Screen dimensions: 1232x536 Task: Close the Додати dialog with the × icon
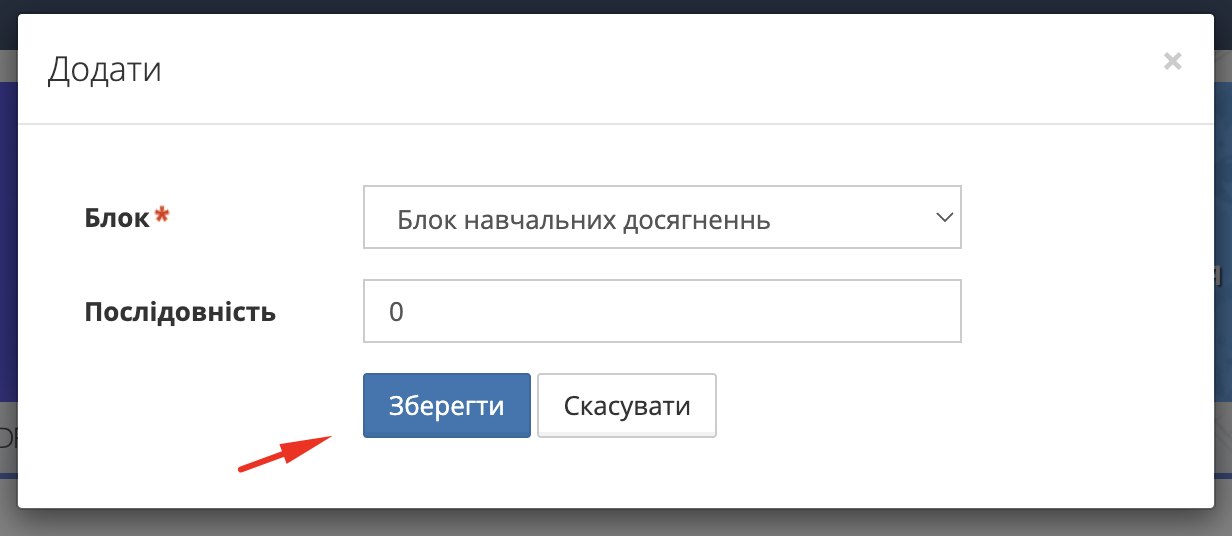[1173, 61]
